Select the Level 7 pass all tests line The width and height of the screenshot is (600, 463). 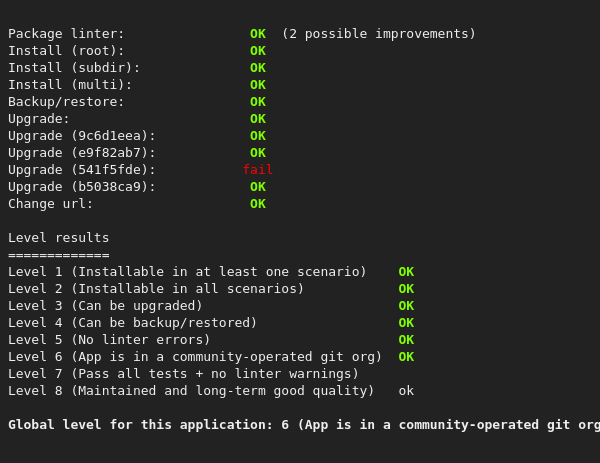click(183, 374)
